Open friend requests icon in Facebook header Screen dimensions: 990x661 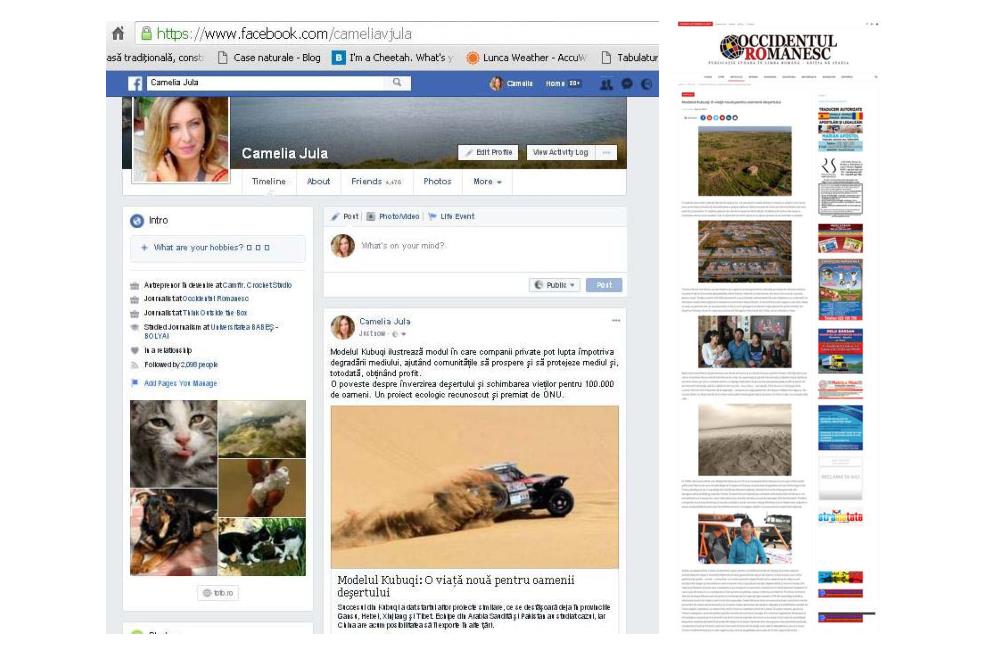click(605, 83)
